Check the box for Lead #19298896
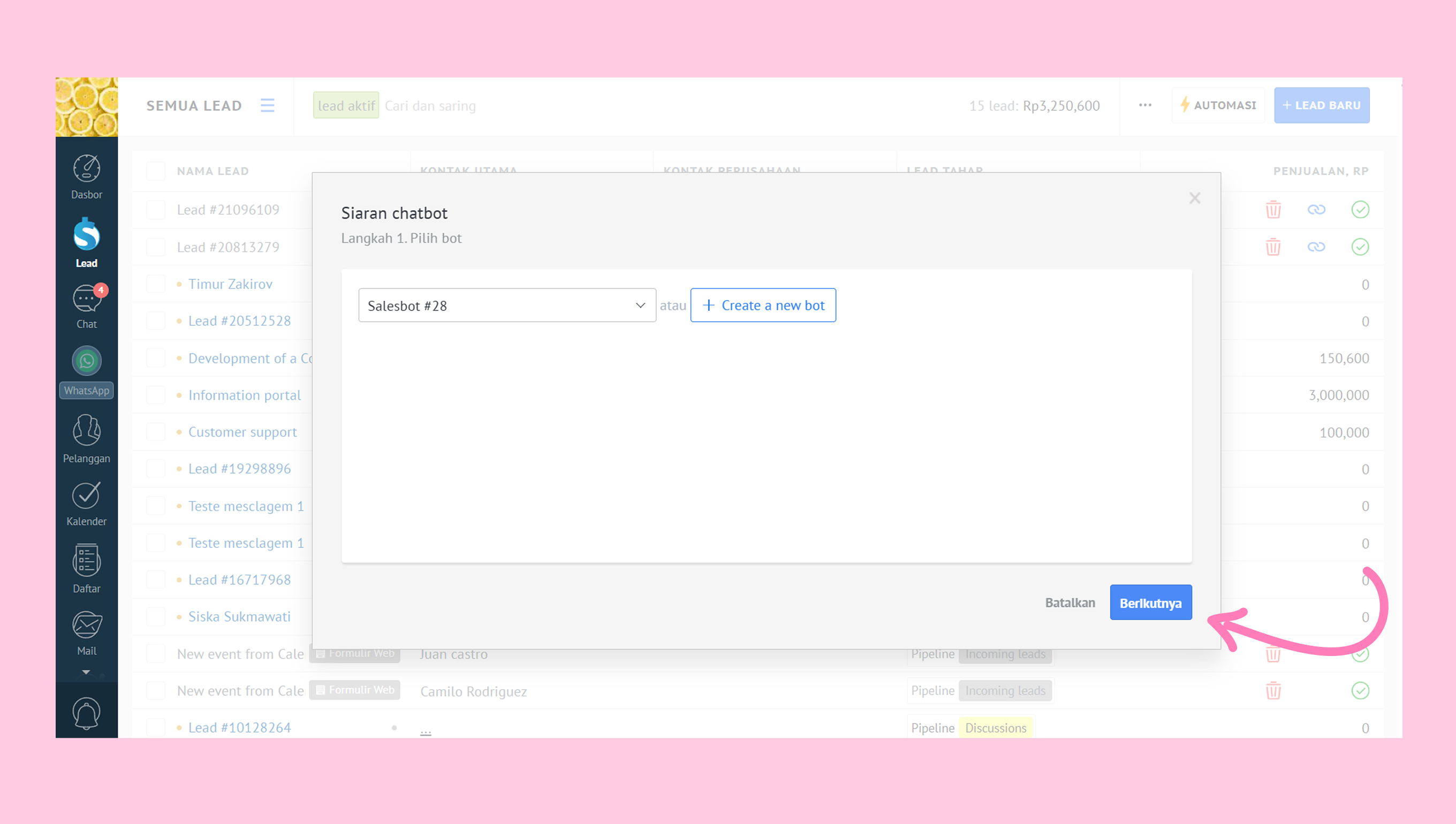The image size is (1456, 824). [x=155, y=469]
